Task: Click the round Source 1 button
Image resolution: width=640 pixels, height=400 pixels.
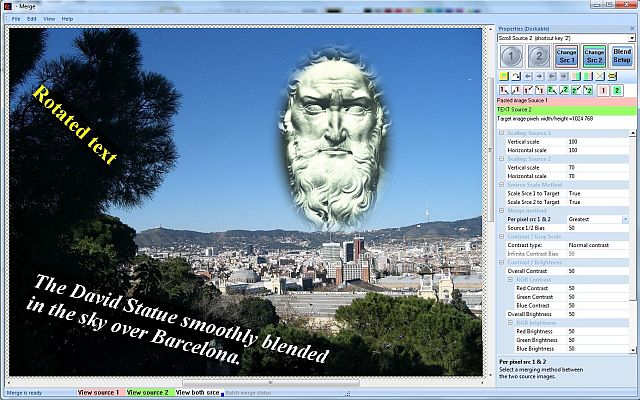Action: click(x=511, y=56)
